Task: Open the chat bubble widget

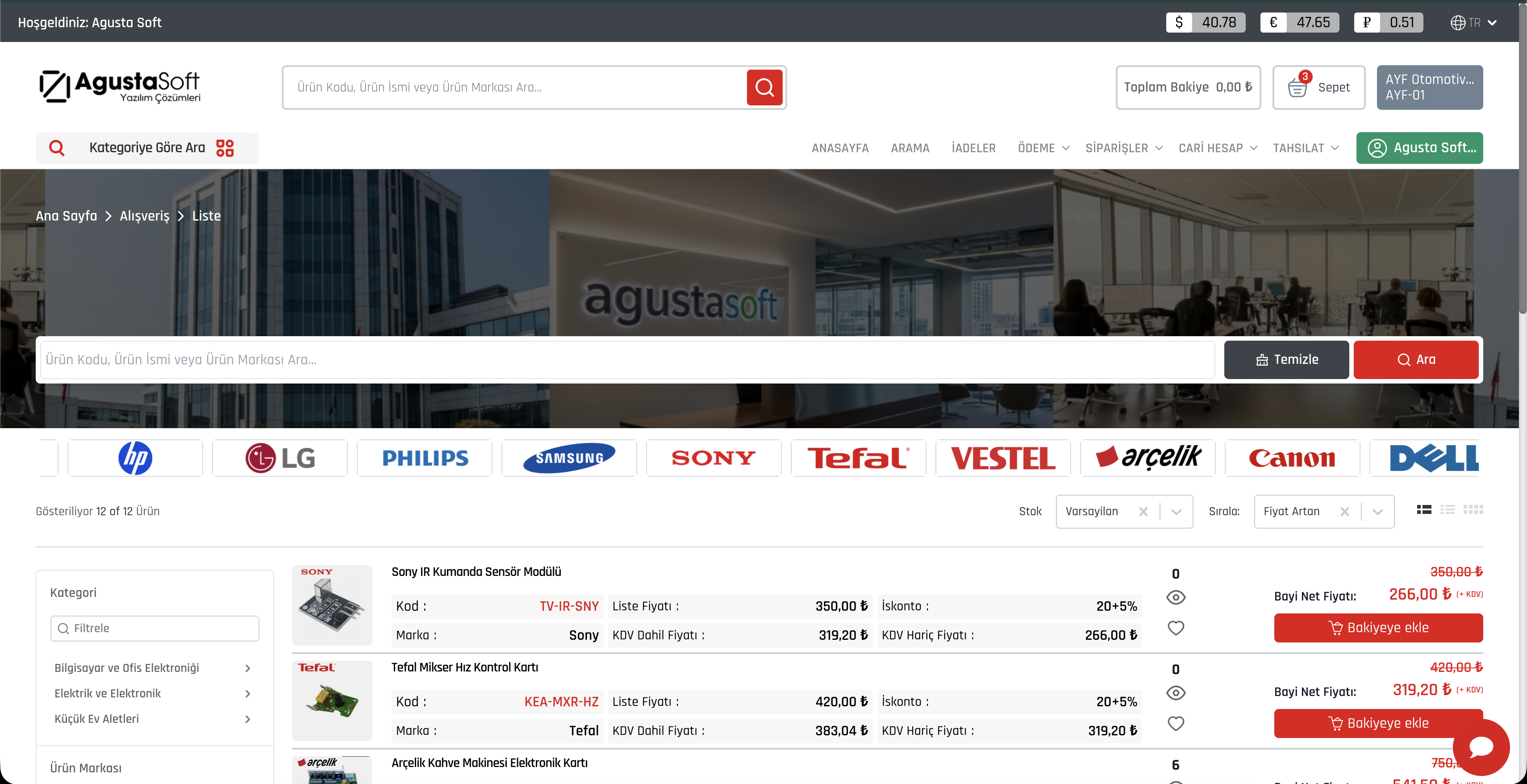Action: click(x=1481, y=746)
